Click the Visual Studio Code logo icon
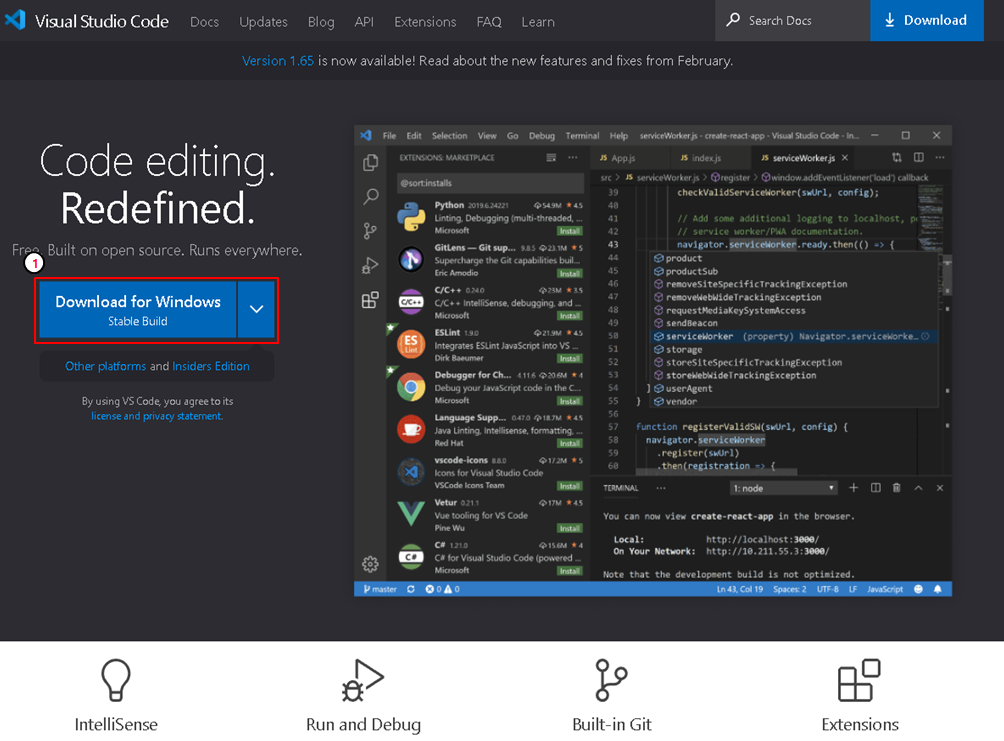1004x741 pixels. coord(15,20)
